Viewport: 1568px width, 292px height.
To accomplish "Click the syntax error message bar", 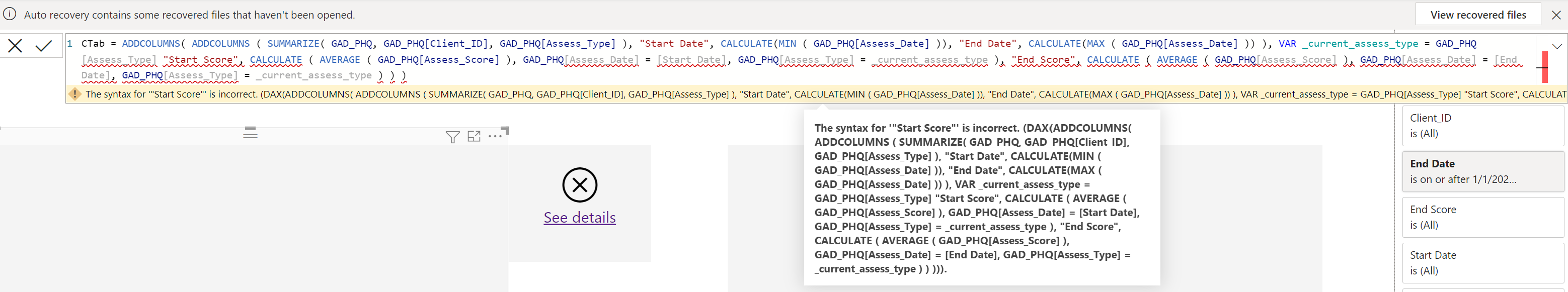I will click(816, 94).
